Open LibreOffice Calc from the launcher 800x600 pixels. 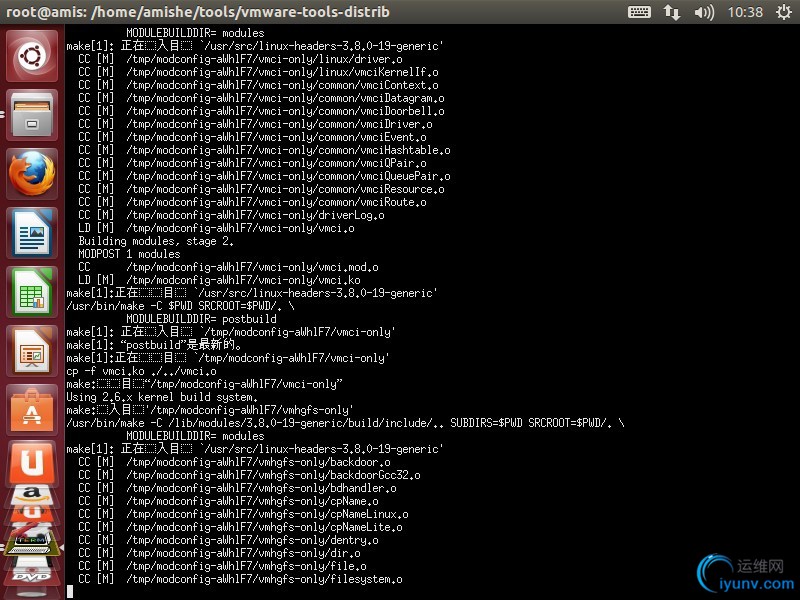click(x=32, y=292)
